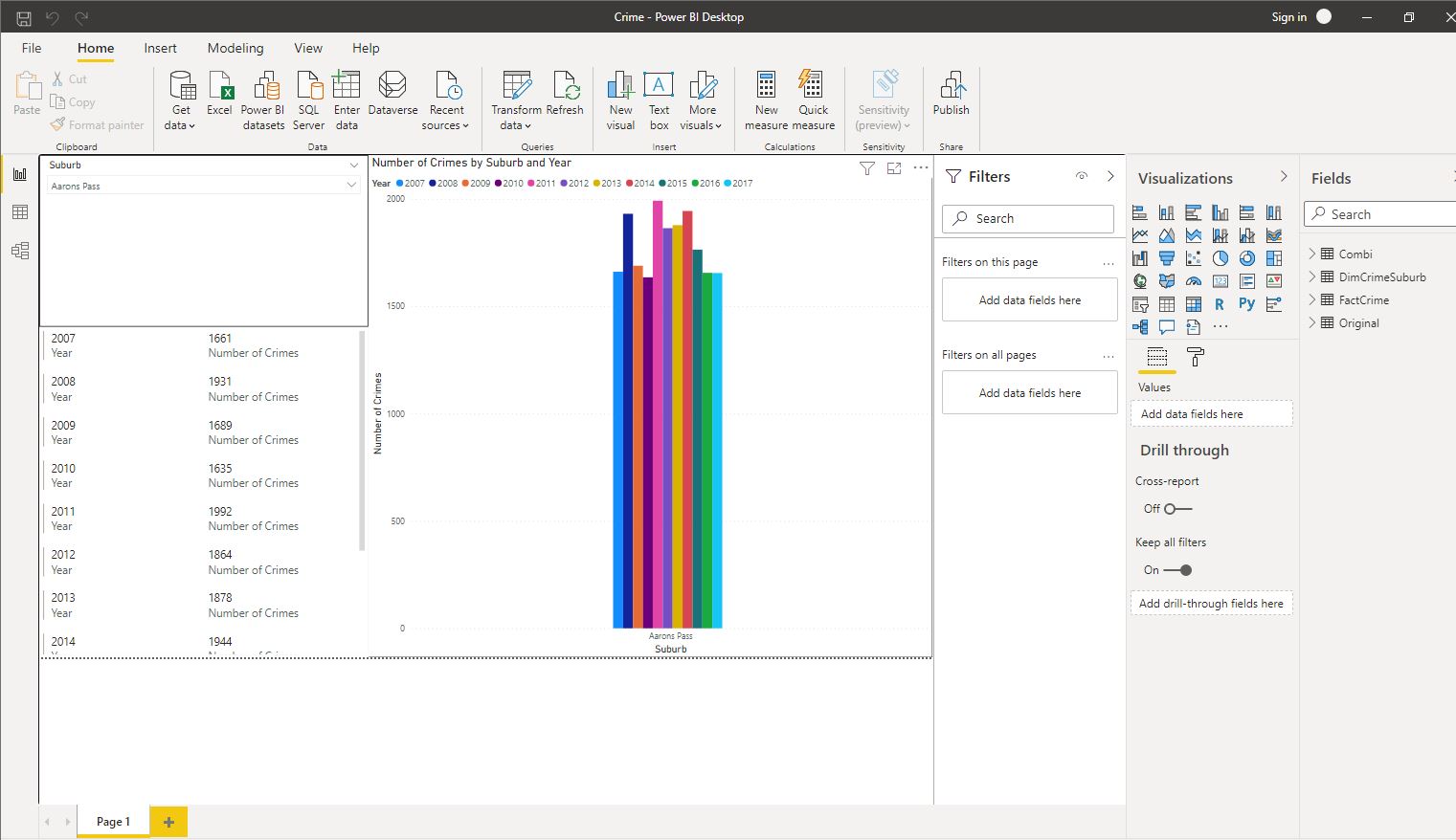Toggle Filters pane visibility eye icon
Image resolution: width=1456 pixels, height=840 pixels.
pyautogui.click(x=1082, y=176)
